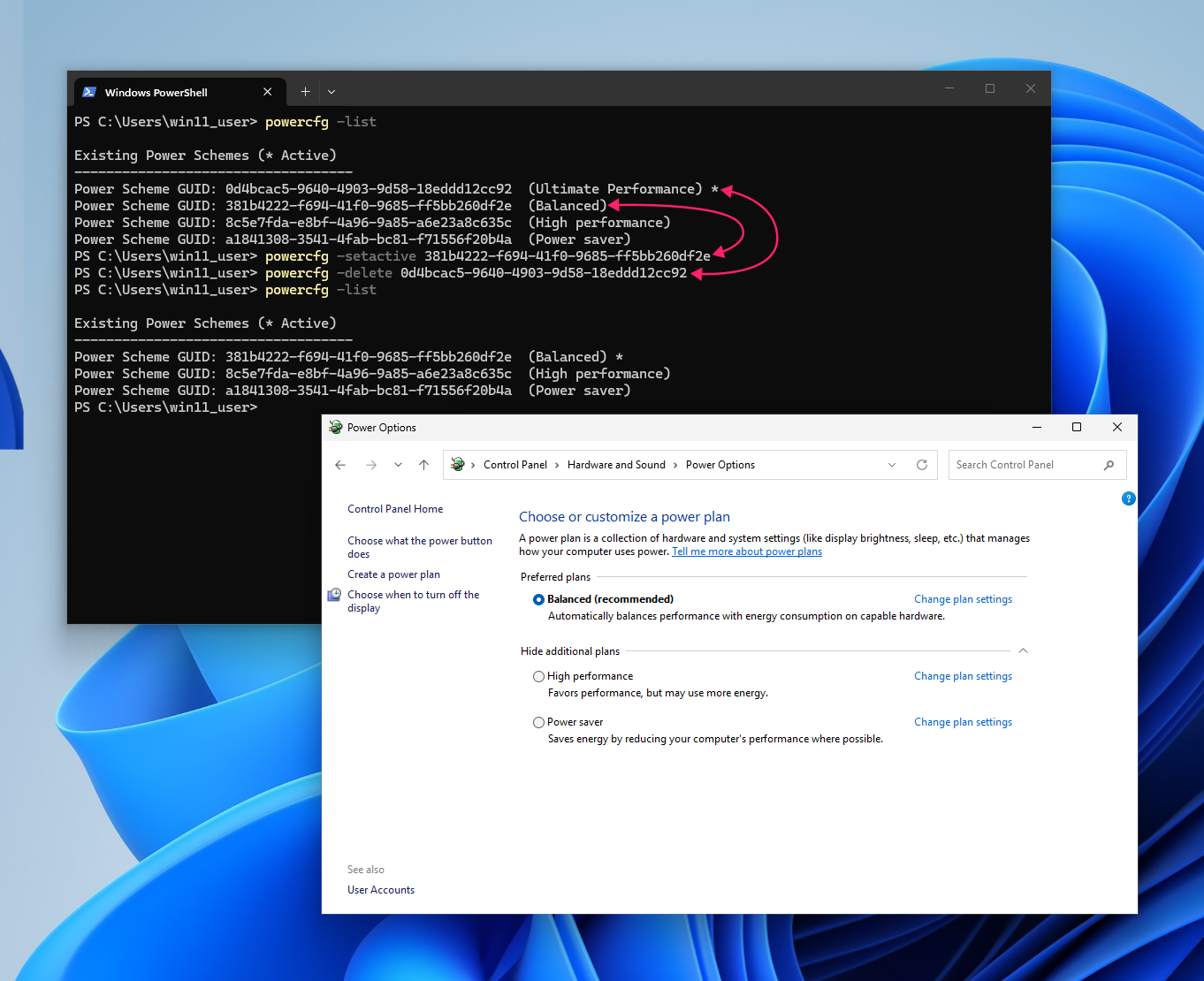Select the Balanced (recommended) power plan

coord(538,599)
